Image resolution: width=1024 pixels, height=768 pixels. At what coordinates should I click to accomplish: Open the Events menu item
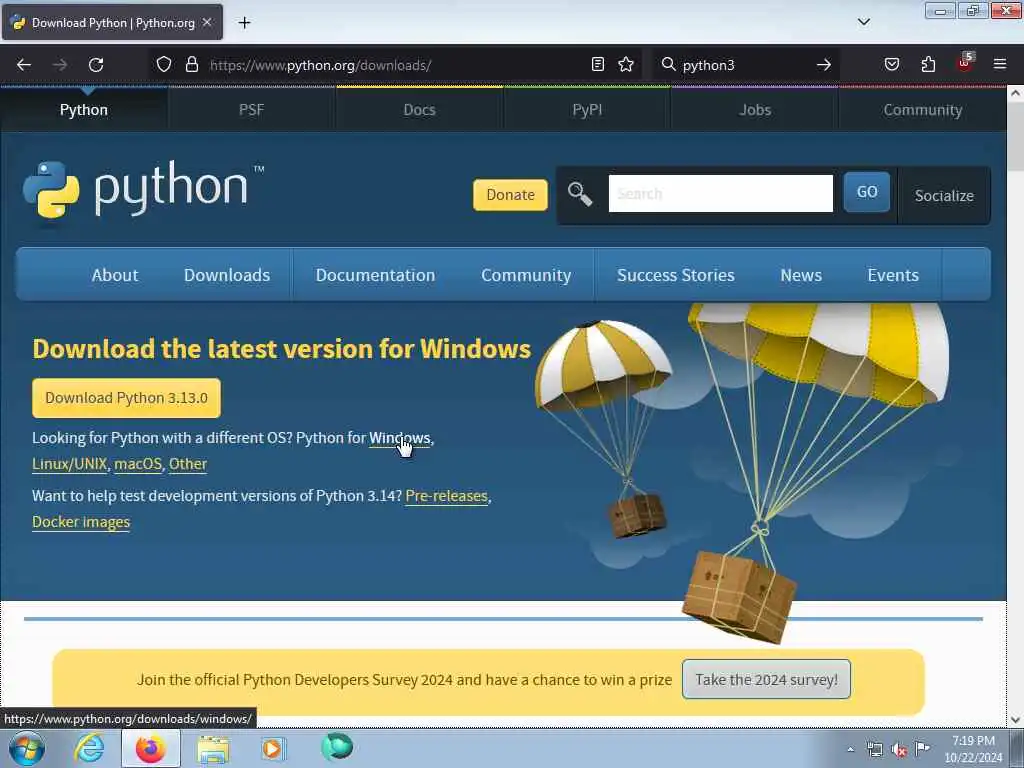tap(893, 275)
